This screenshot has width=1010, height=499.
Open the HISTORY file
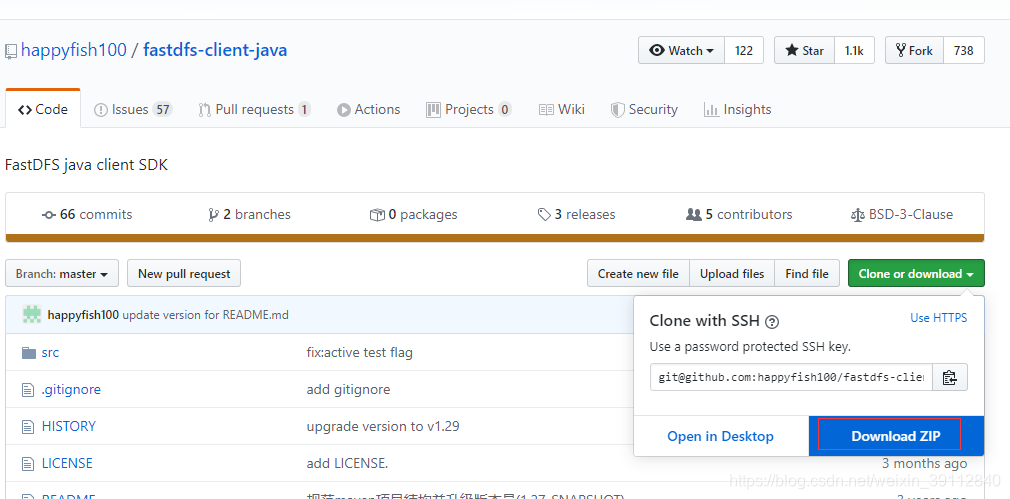coord(68,426)
